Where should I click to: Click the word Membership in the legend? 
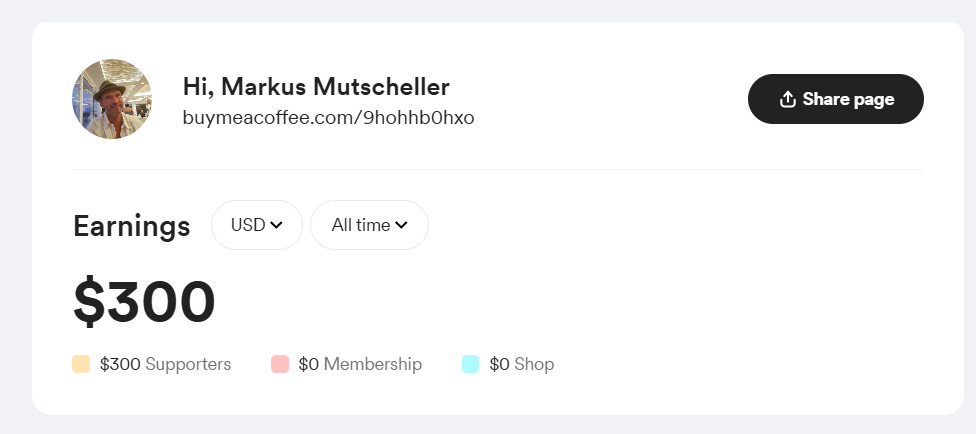[373, 364]
